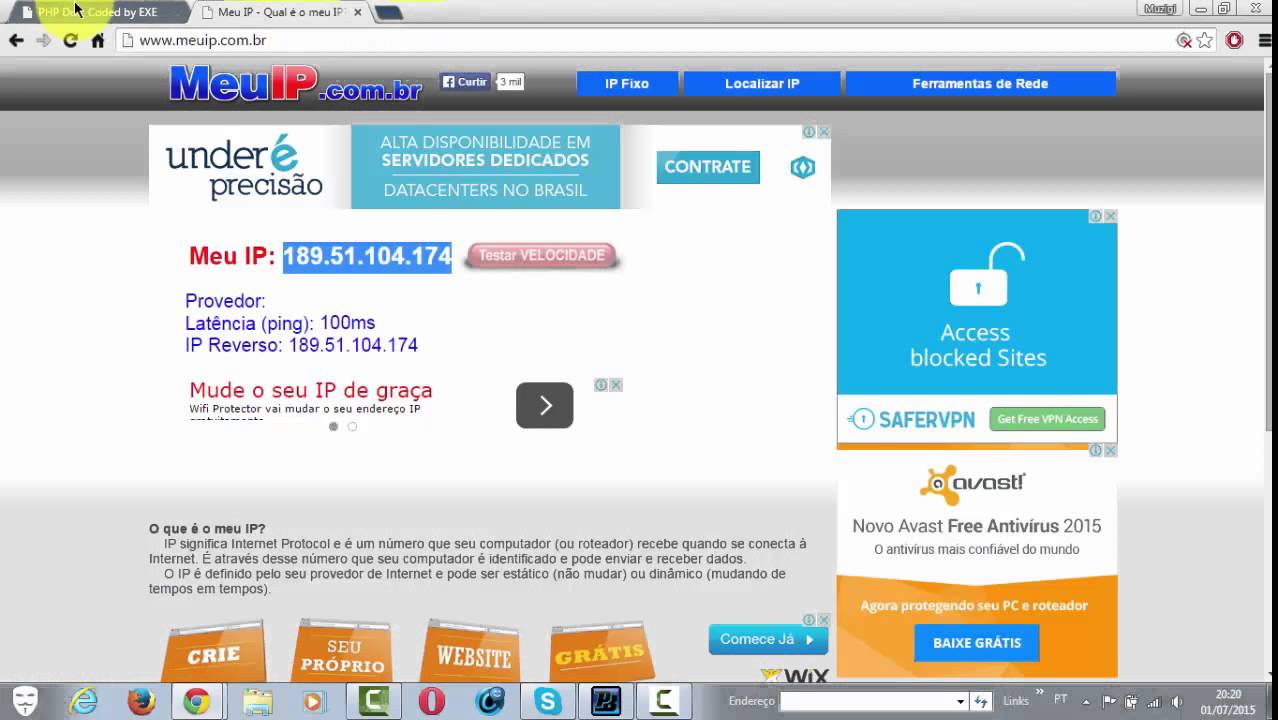
Task: Click the Facebook Curtir button
Action: (465, 82)
